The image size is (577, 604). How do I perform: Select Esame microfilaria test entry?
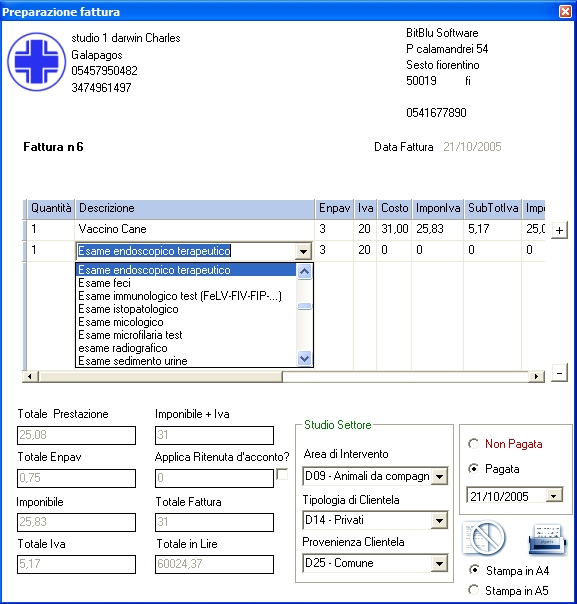(x=186, y=335)
